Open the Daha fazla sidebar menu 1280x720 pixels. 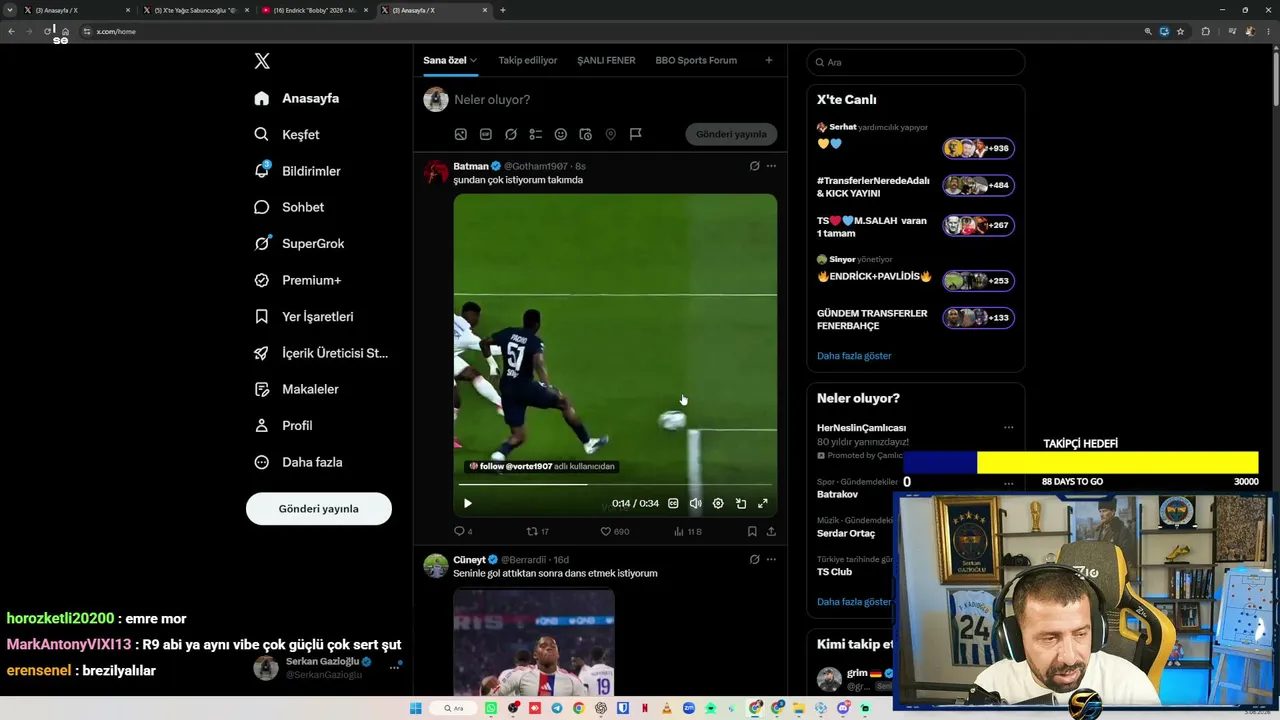click(299, 462)
